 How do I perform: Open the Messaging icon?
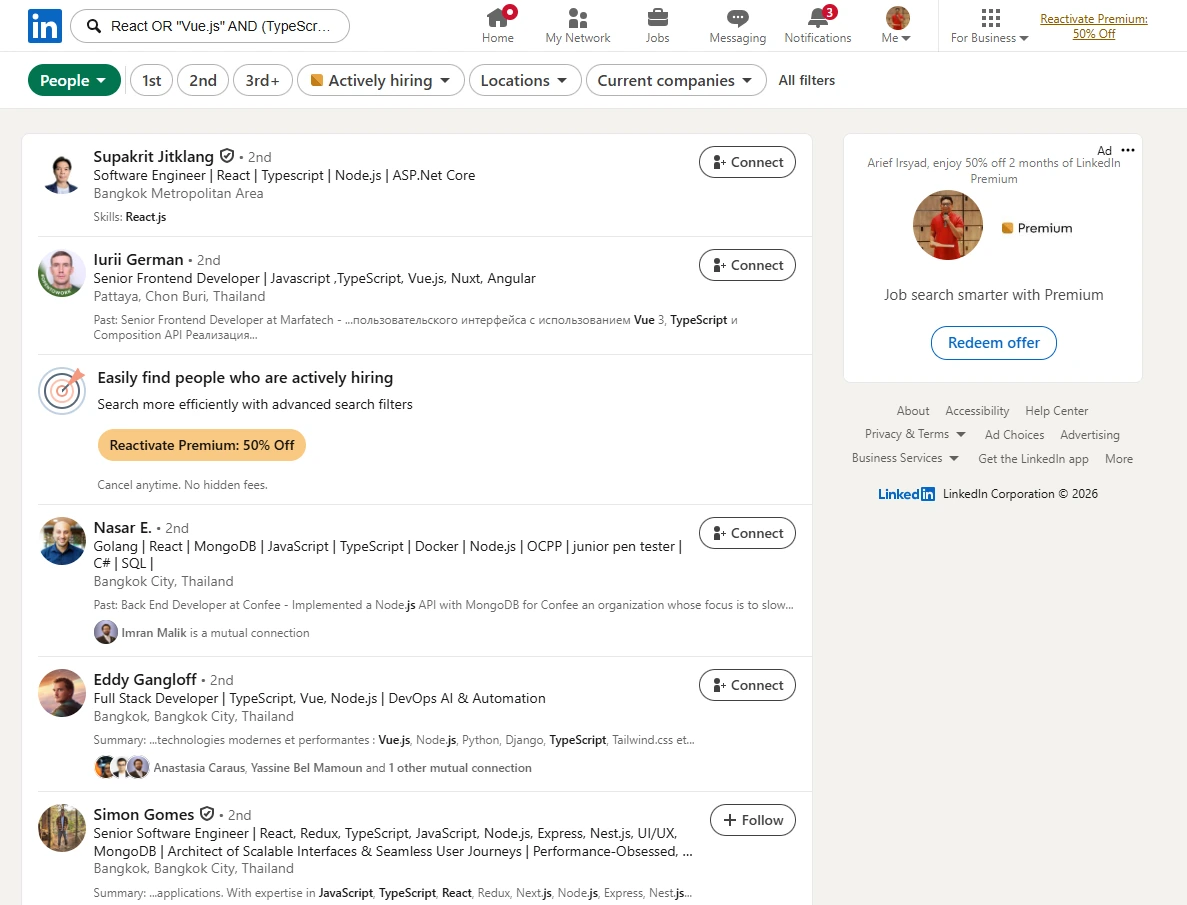[x=737, y=26]
